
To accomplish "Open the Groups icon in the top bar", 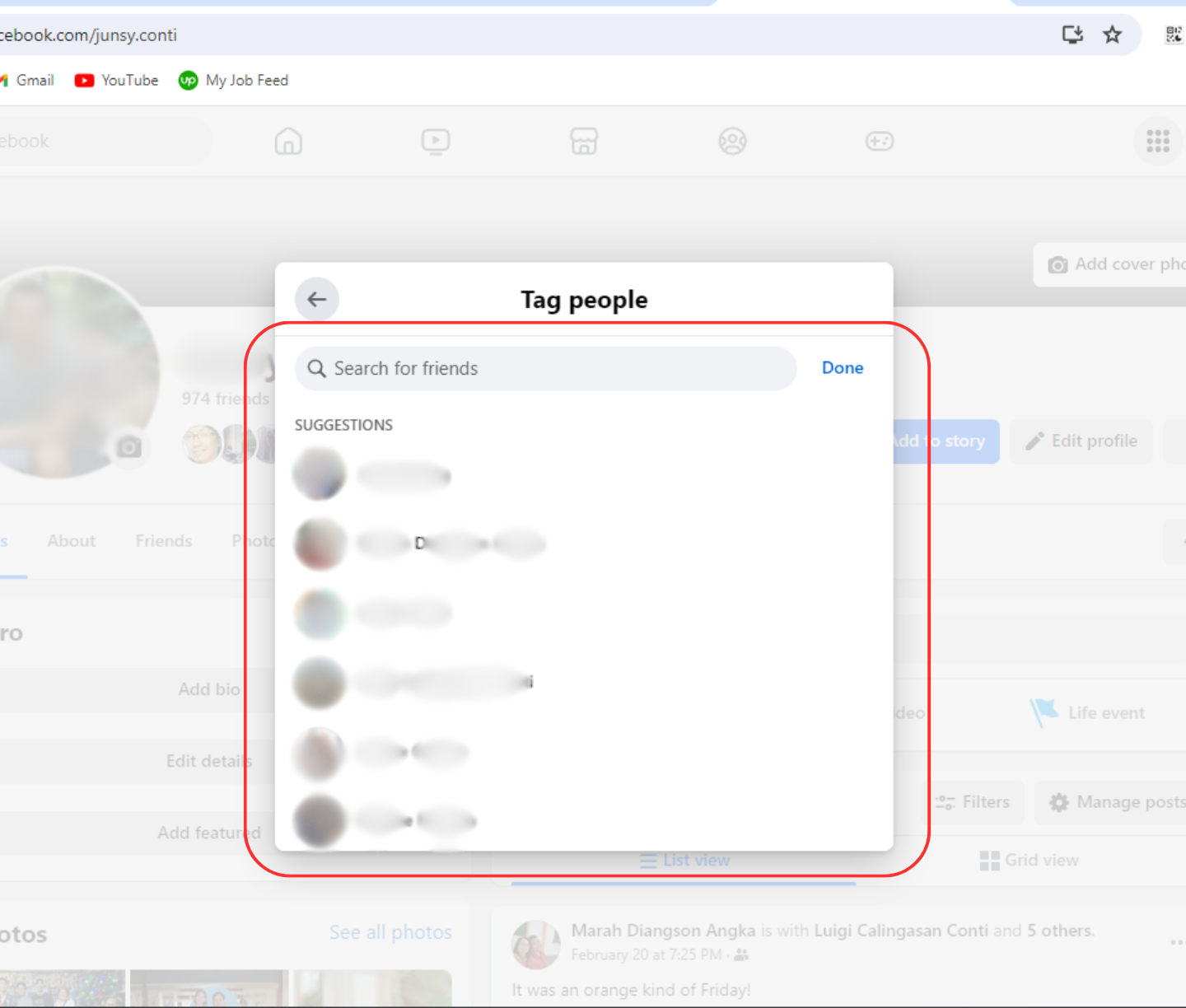I will [x=732, y=141].
